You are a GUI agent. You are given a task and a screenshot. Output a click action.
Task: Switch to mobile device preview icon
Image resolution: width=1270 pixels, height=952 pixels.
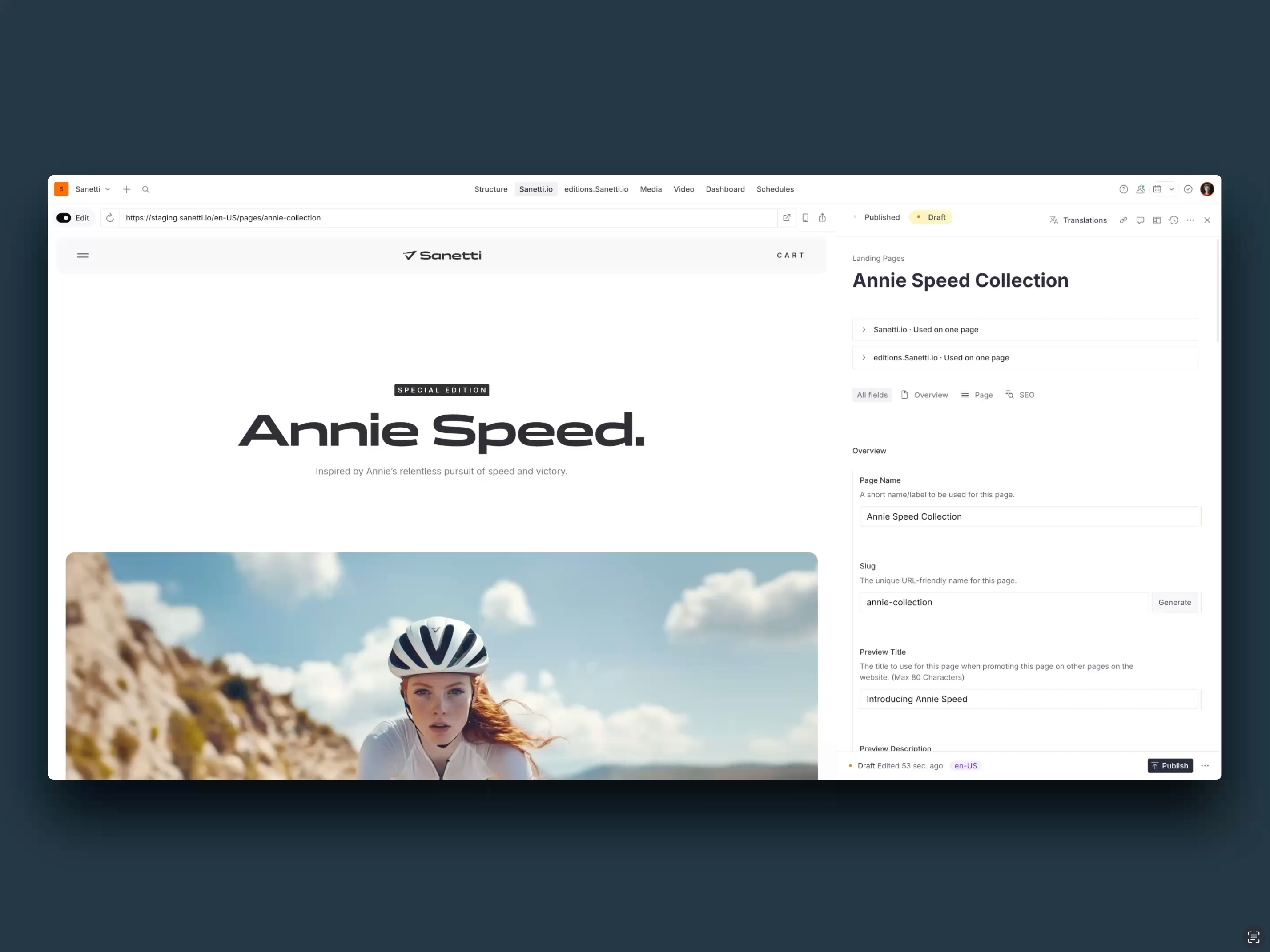pos(805,218)
